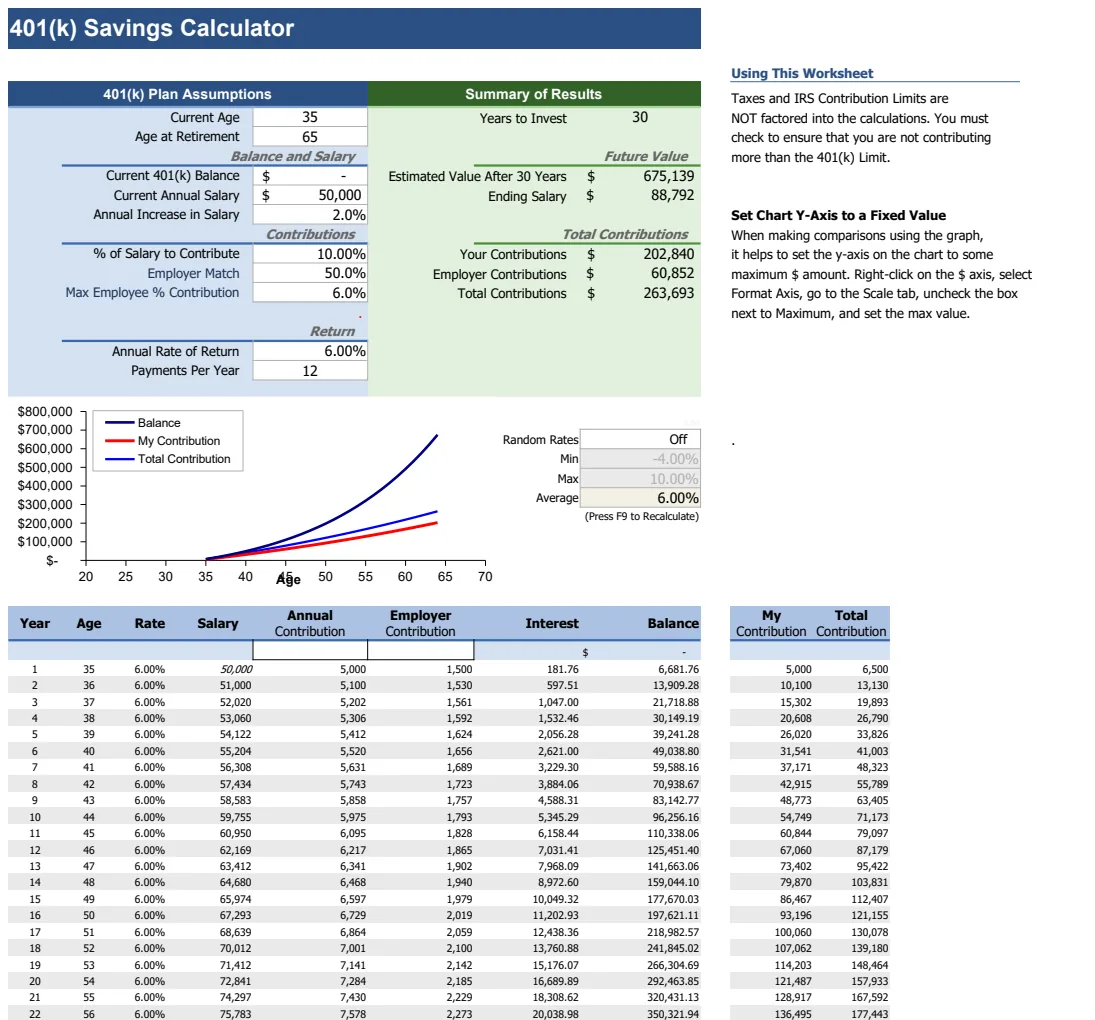Select annual contribution 6,597 in year 15
The image size is (1095, 1020).
(x=353, y=899)
